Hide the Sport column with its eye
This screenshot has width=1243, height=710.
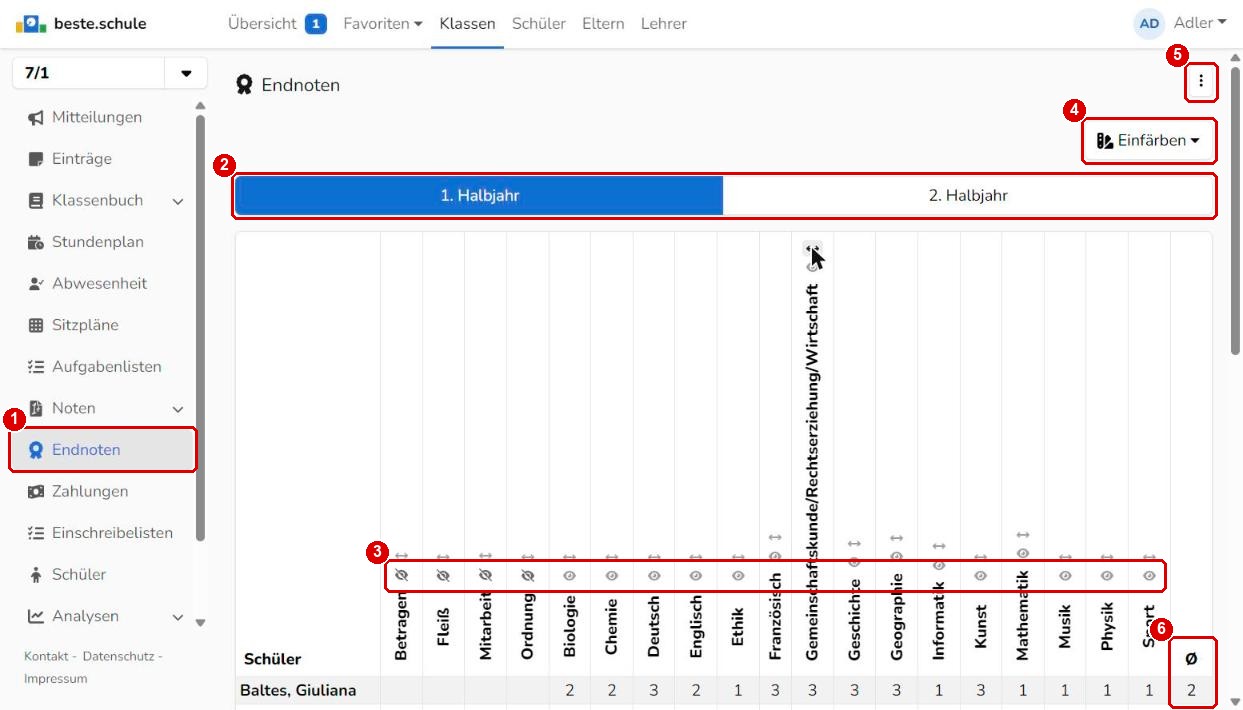click(1149, 576)
